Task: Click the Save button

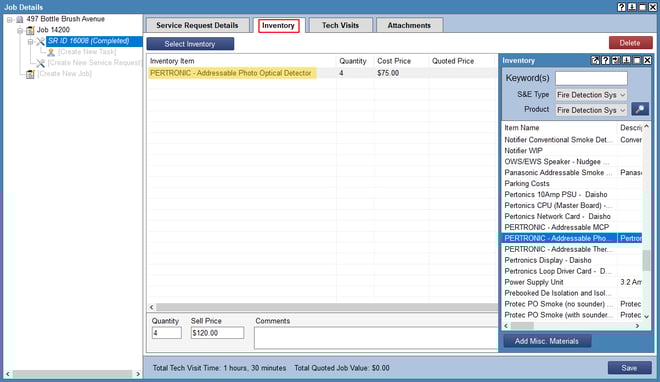Action: point(629,368)
